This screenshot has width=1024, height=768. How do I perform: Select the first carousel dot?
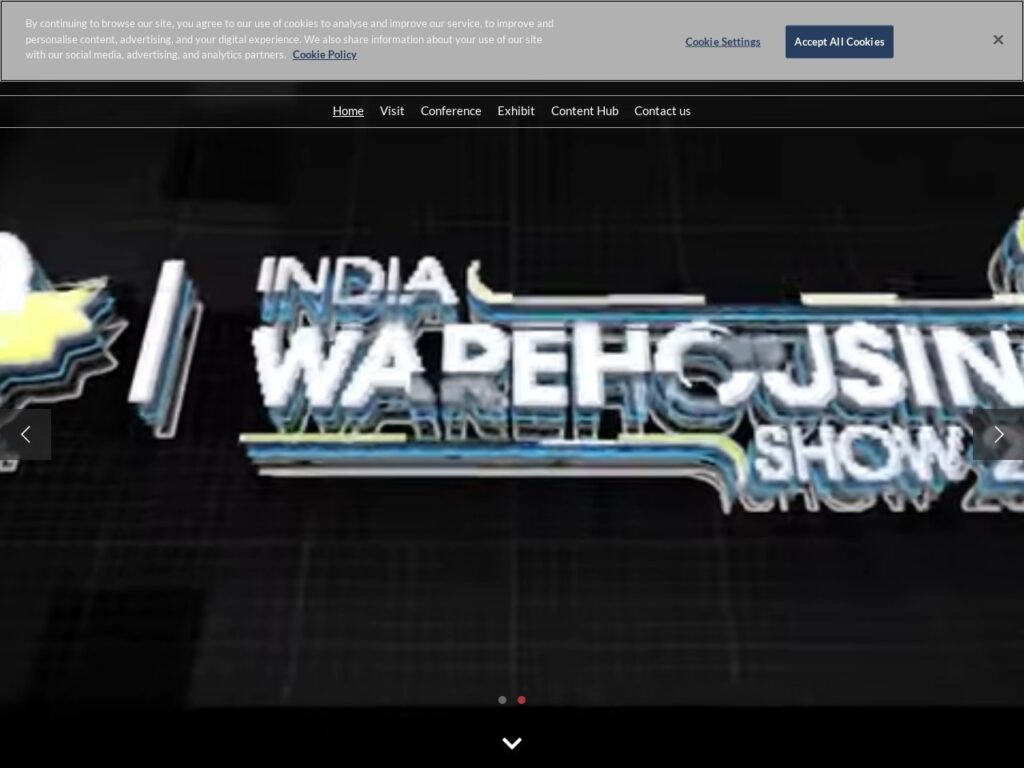click(502, 699)
